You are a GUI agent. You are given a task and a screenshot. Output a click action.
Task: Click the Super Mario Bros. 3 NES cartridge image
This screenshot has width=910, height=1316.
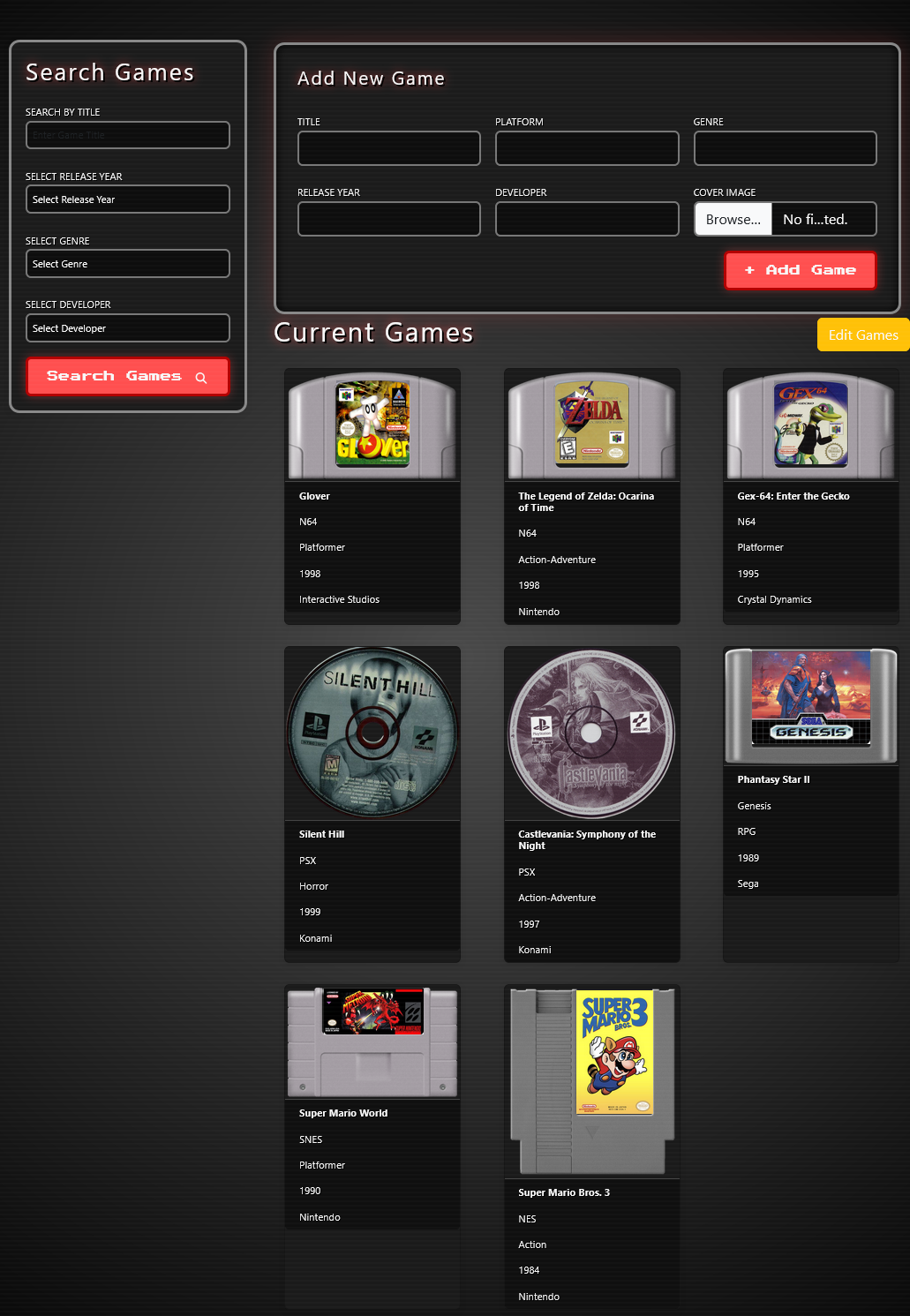[x=592, y=1081]
